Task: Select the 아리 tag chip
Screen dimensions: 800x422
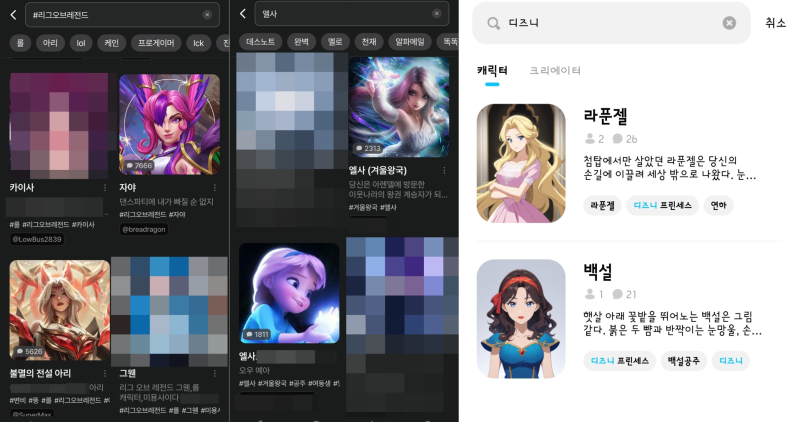Action: pos(50,43)
